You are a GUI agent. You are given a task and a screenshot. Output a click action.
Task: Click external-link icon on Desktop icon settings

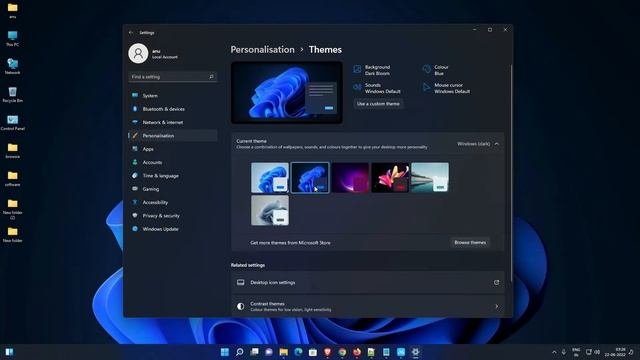tap(496, 282)
